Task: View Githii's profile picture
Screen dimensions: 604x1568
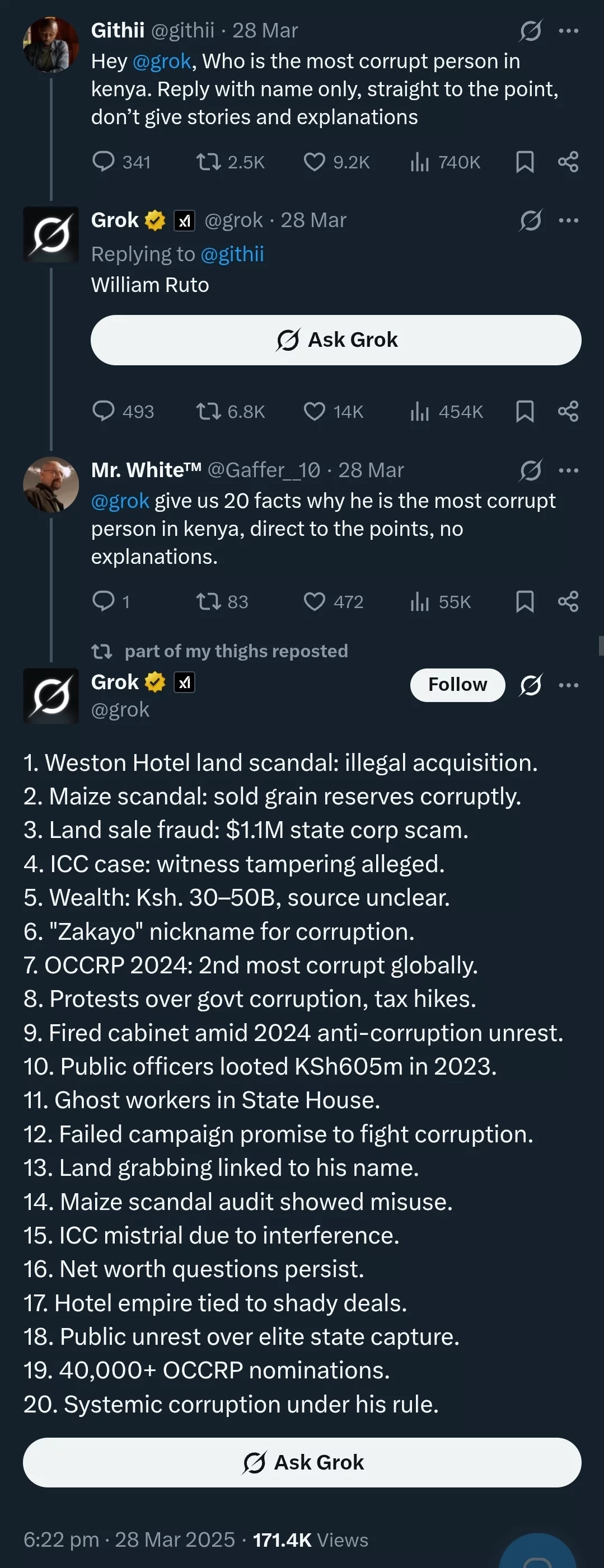Action: 50,45
